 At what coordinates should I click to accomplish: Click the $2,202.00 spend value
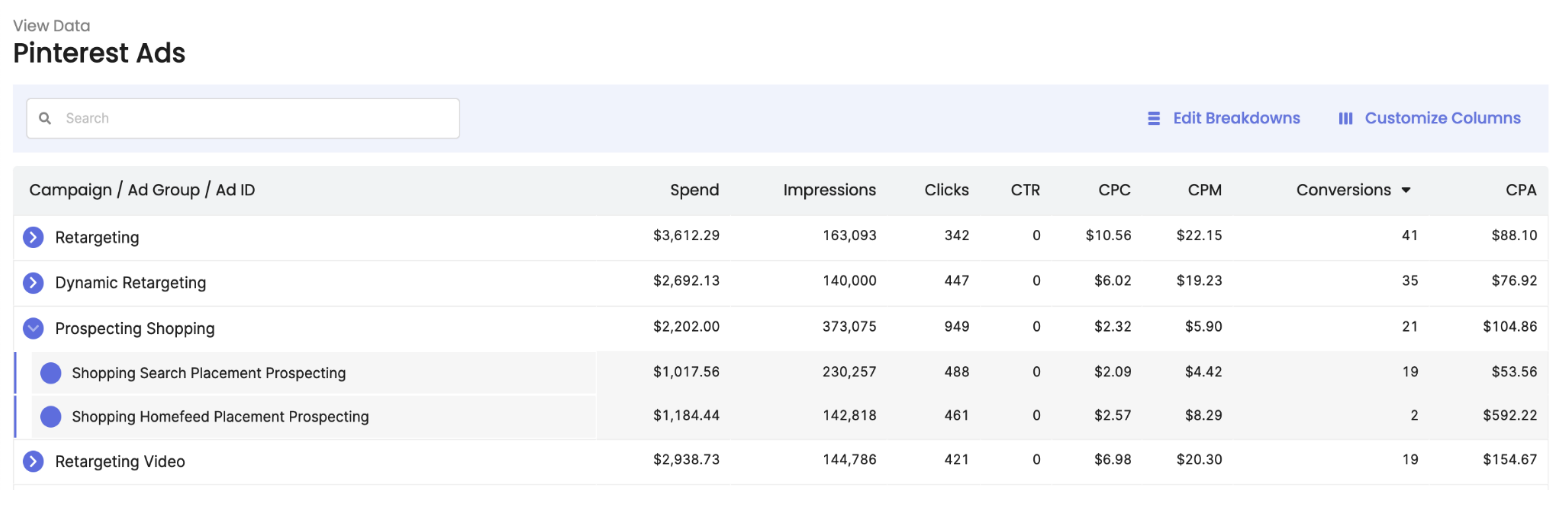coord(686,326)
